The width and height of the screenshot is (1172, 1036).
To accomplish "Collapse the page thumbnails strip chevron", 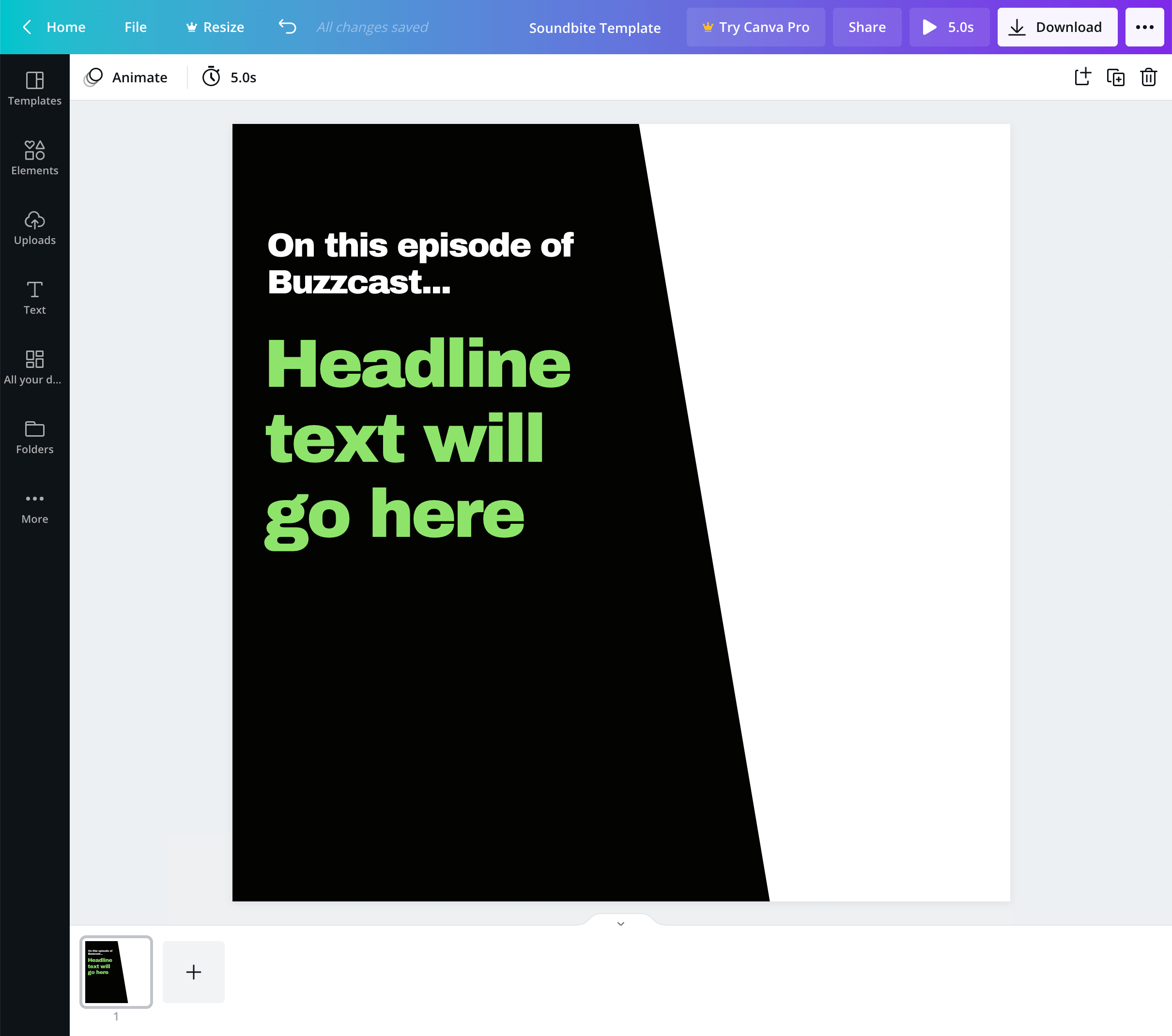I will tap(620, 923).
